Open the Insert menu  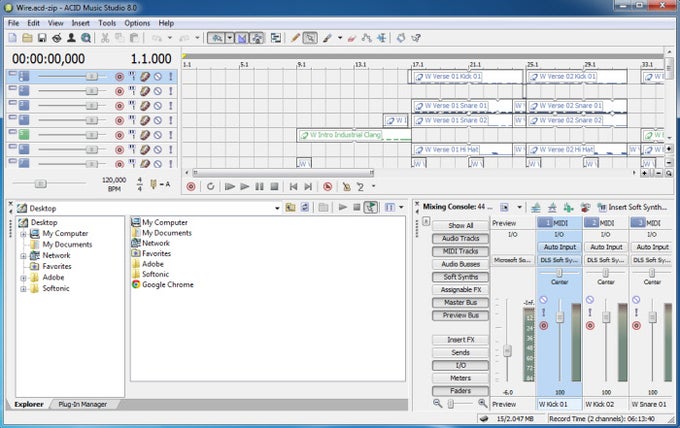point(80,22)
